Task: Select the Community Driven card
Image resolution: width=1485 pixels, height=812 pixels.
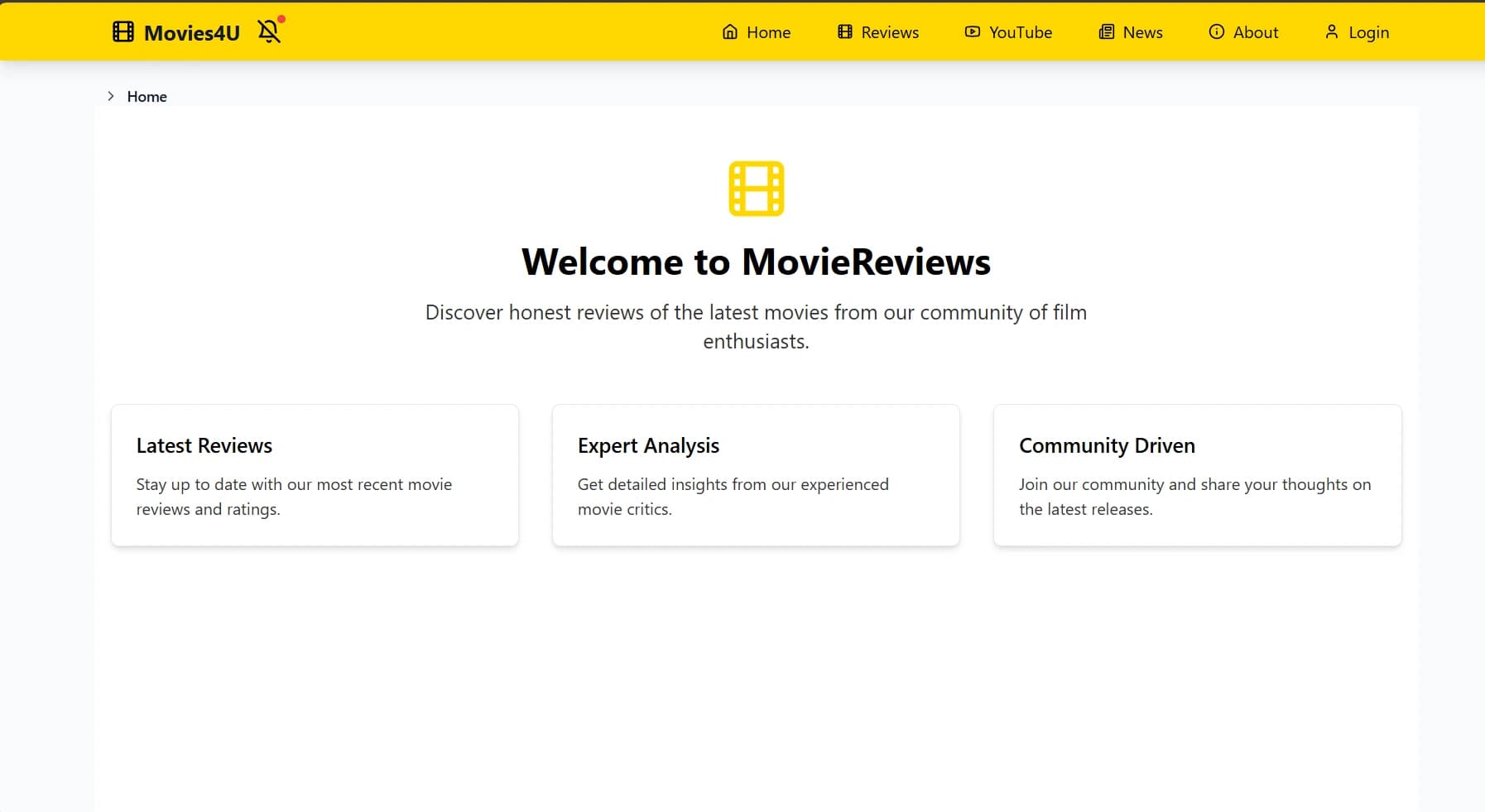Action: coord(1197,475)
